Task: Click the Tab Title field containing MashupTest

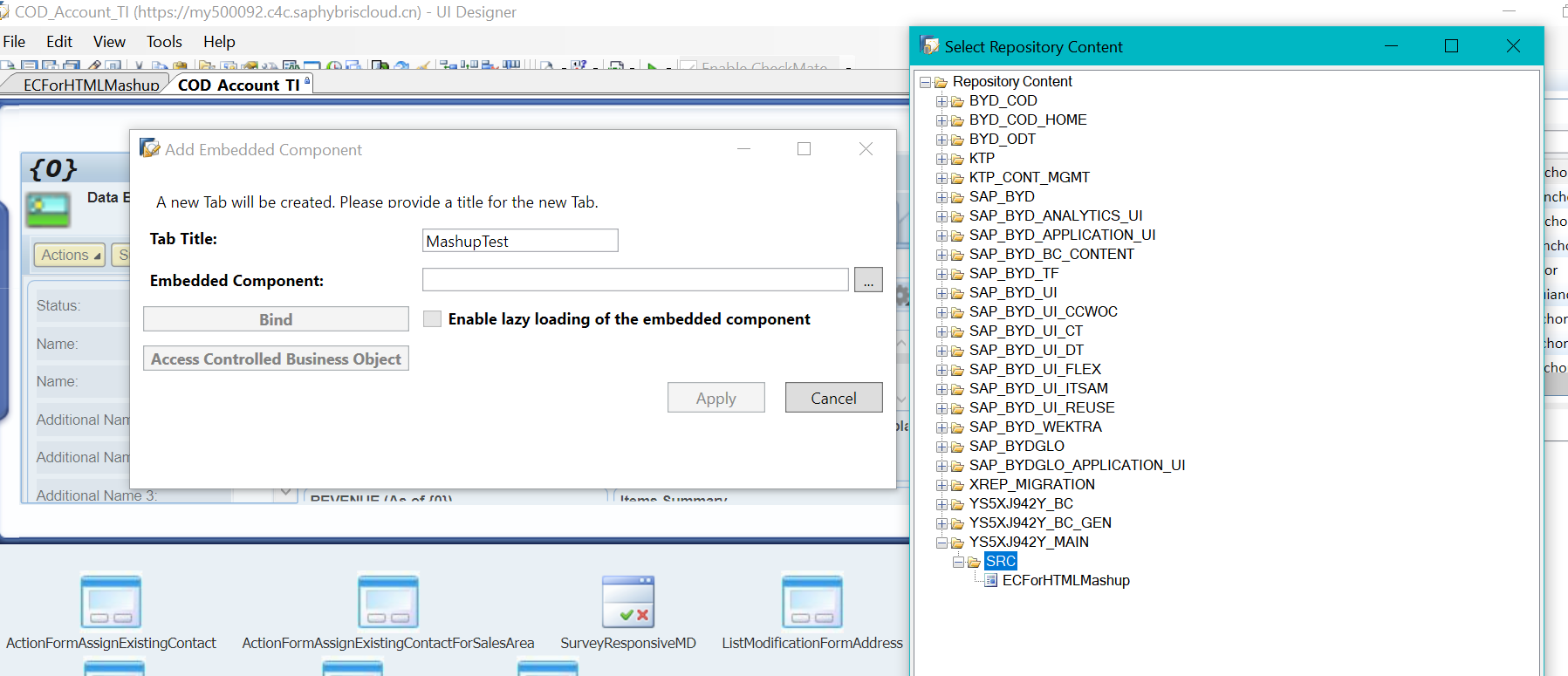Action: pyautogui.click(x=520, y=241)
